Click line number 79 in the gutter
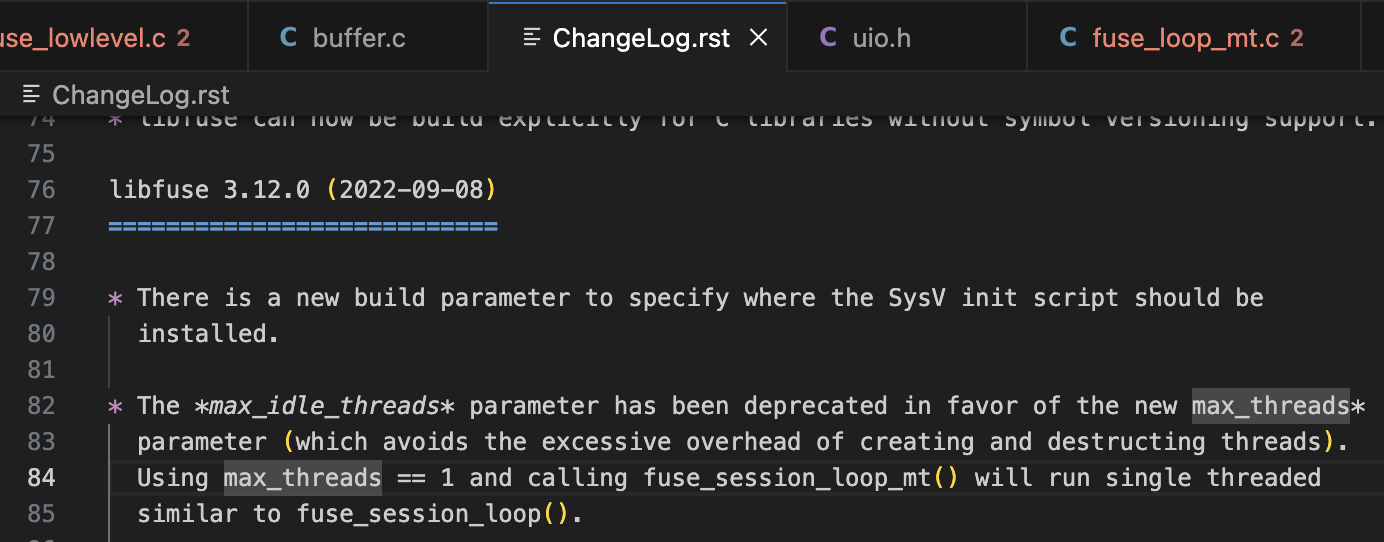Screen dimensions: 1384x542 coord(42,298)
